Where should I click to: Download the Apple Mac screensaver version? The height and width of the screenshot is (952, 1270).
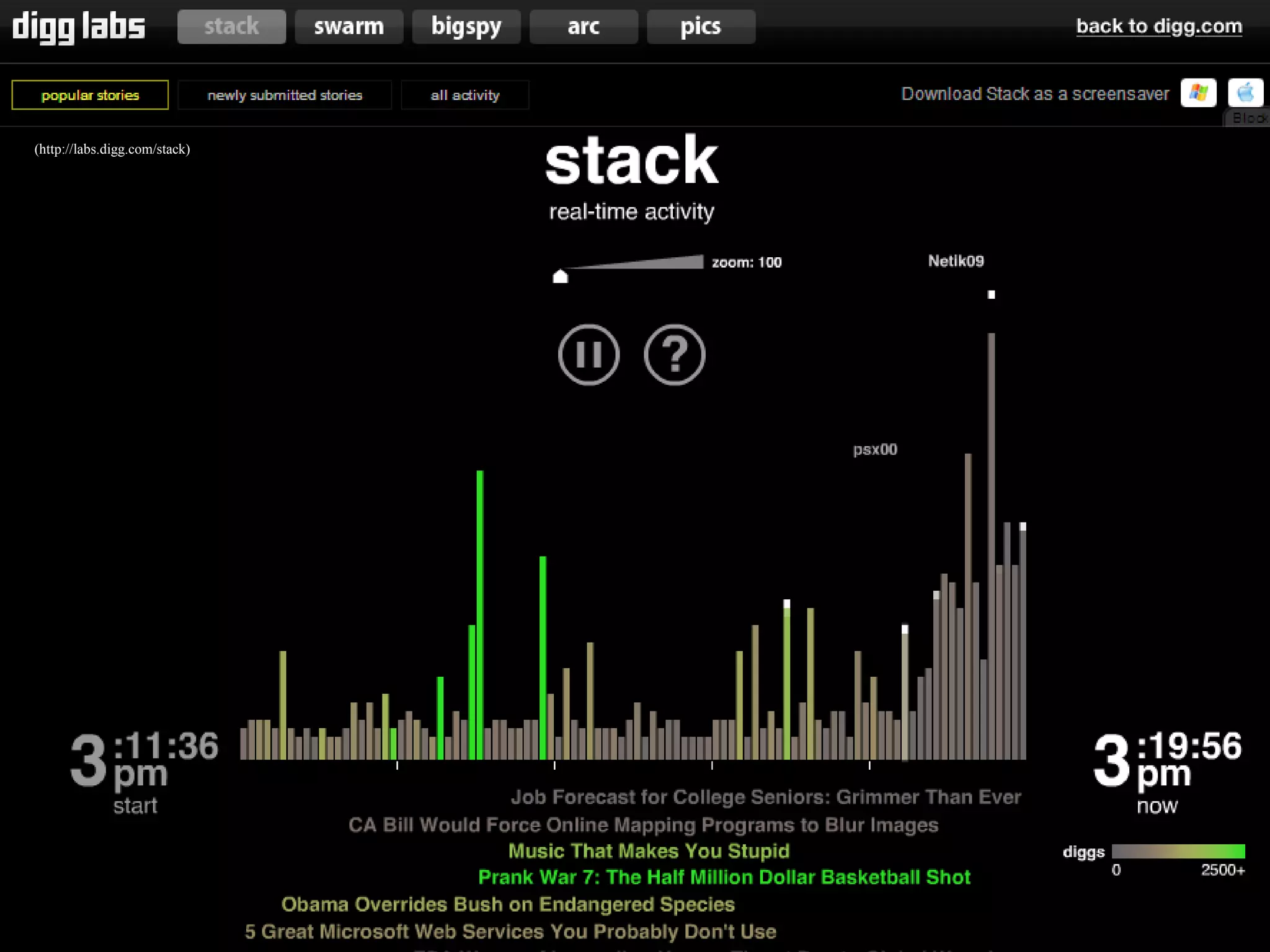tap(1245, 94)
